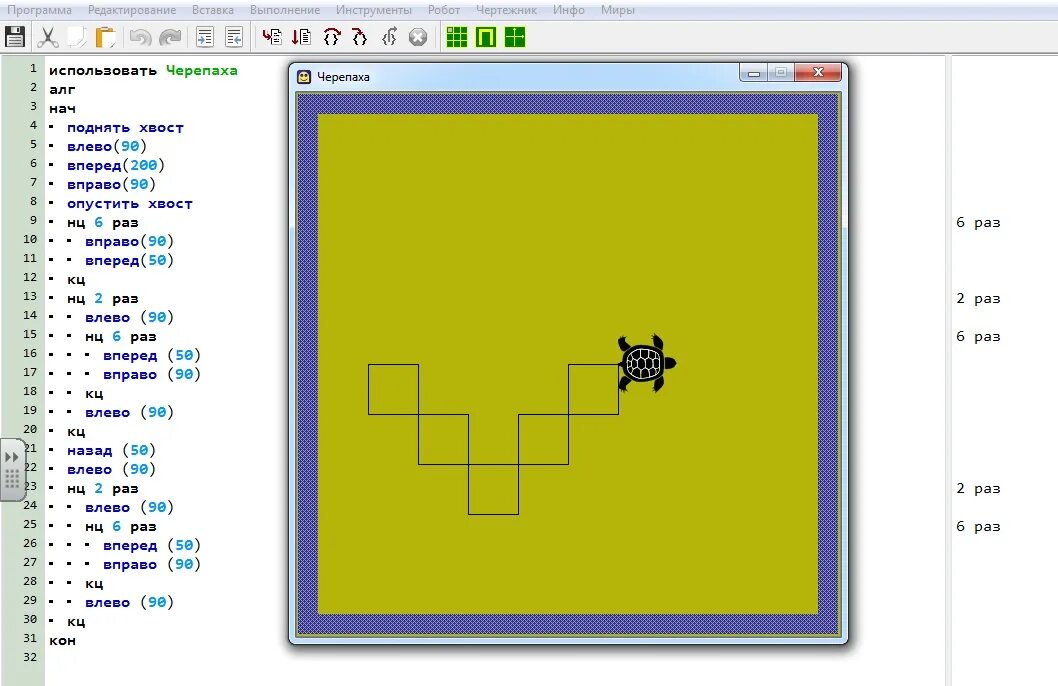Click 'нц 2 раз' on line 23
1058x686 pixels.
[x=103, y=488]
